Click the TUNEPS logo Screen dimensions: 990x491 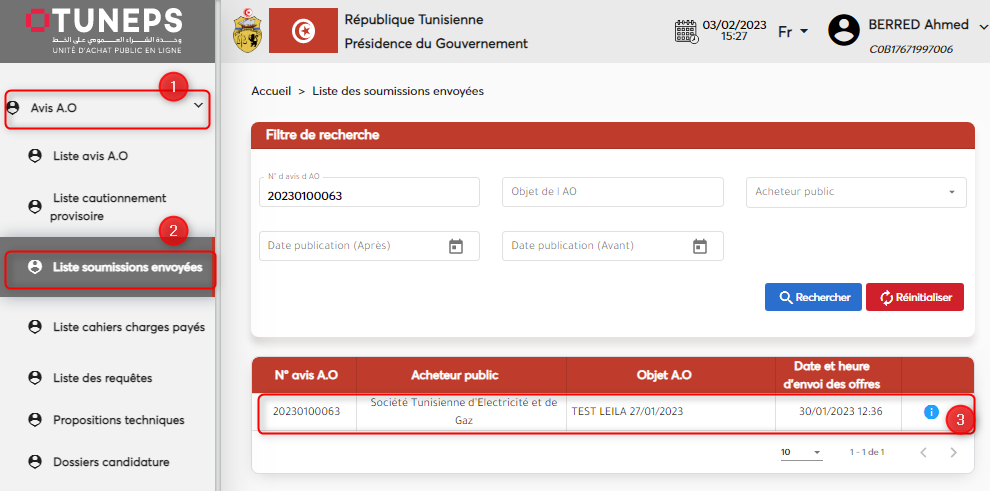(x=105, y=28)
